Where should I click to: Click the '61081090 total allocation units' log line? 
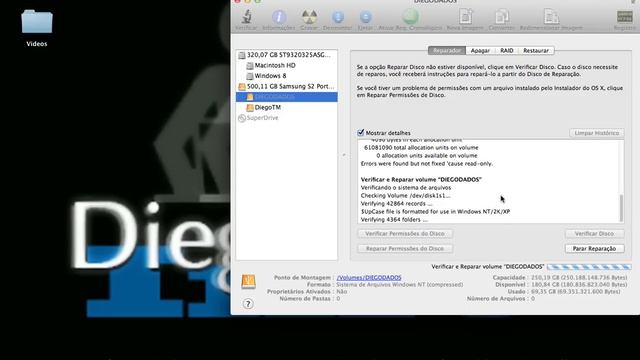point(421,148)
